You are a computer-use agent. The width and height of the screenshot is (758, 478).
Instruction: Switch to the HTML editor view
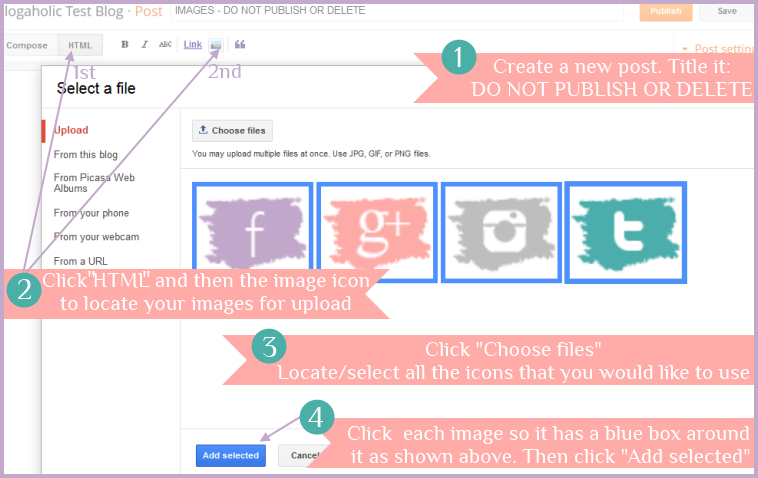80,45
